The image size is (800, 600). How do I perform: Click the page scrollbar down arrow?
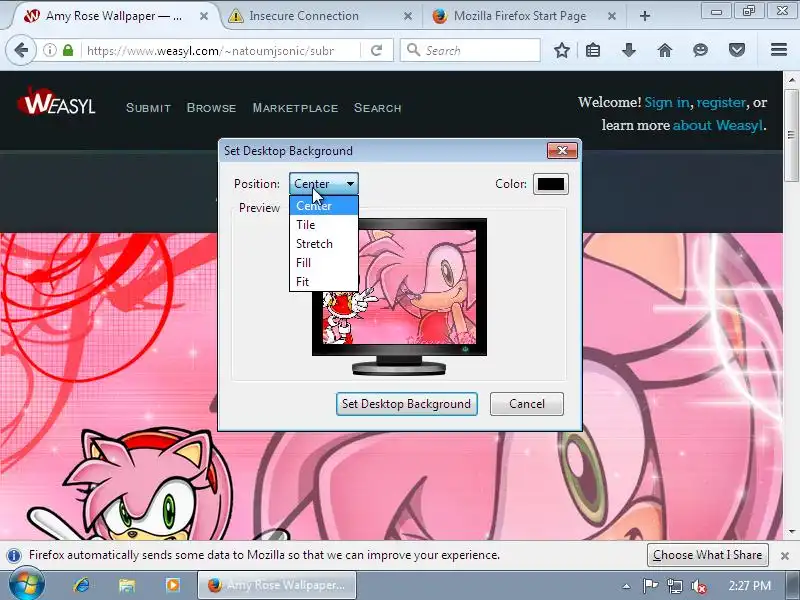(791, 531)
